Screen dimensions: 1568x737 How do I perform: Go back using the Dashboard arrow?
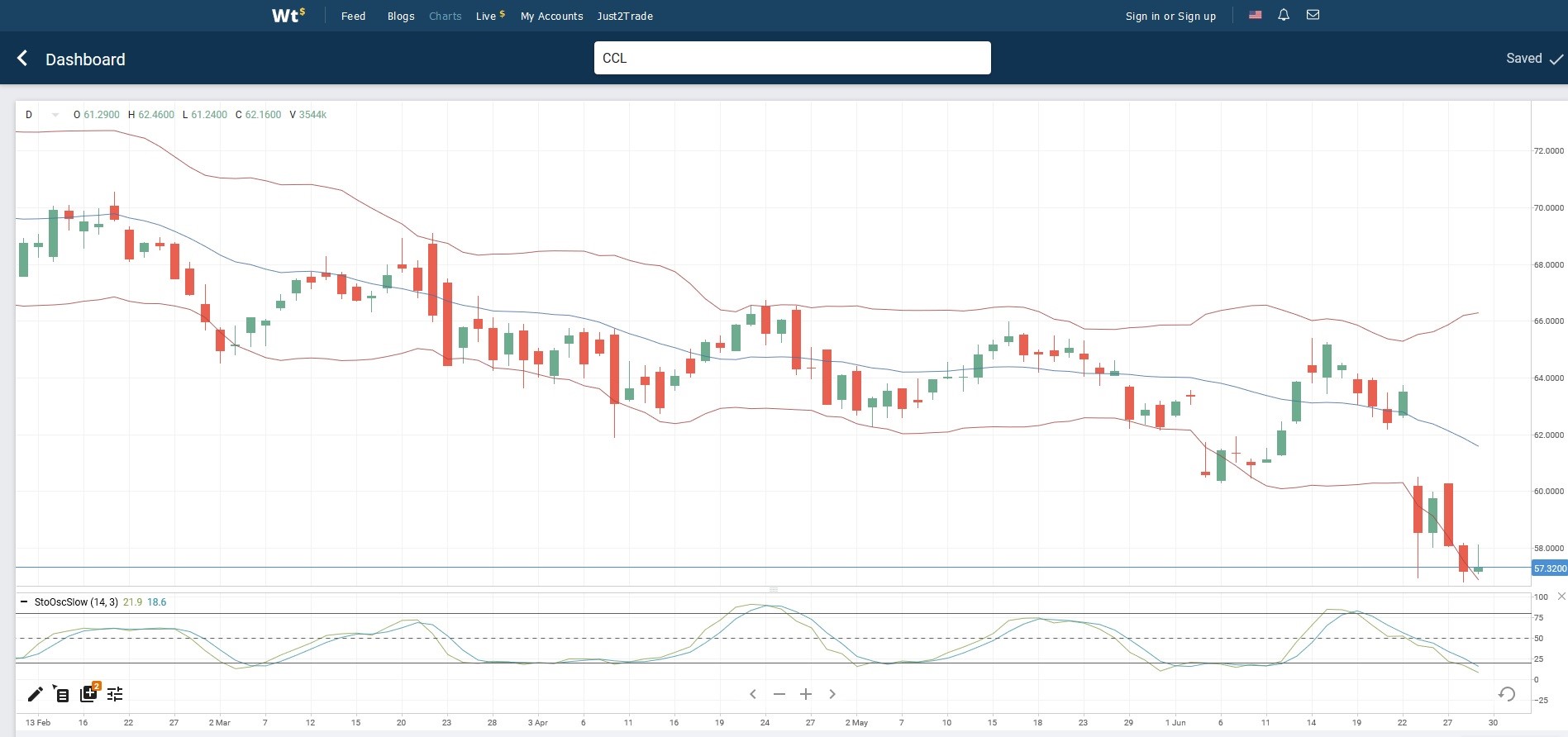(22, 59)
